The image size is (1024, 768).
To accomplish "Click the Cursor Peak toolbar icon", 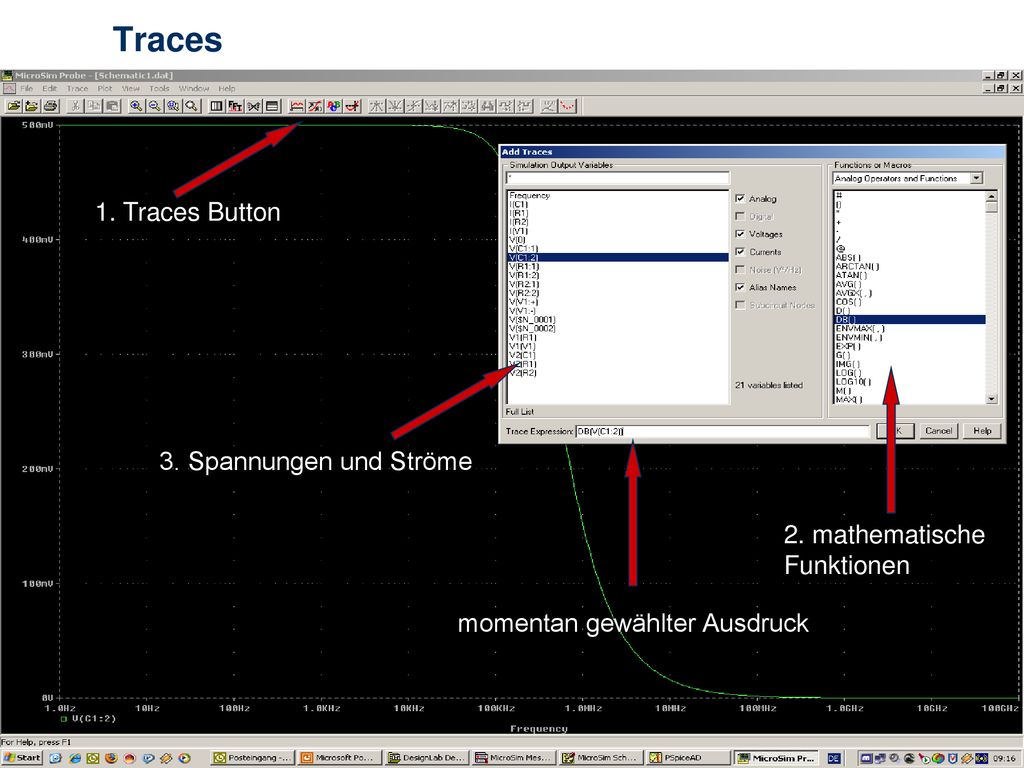I will (377, 106).
